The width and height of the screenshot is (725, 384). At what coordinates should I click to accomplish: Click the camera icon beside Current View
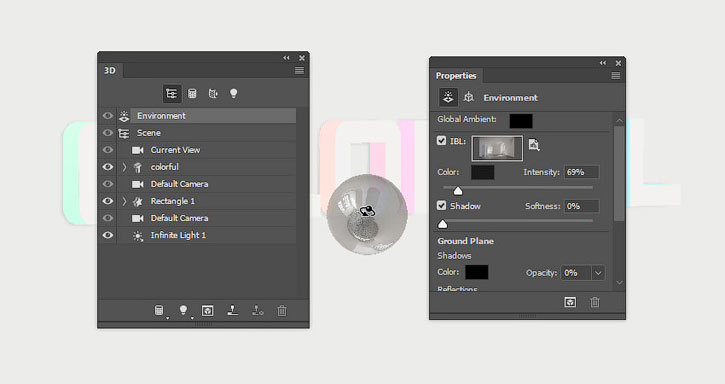pyautogui.click(x=138, y=150)
